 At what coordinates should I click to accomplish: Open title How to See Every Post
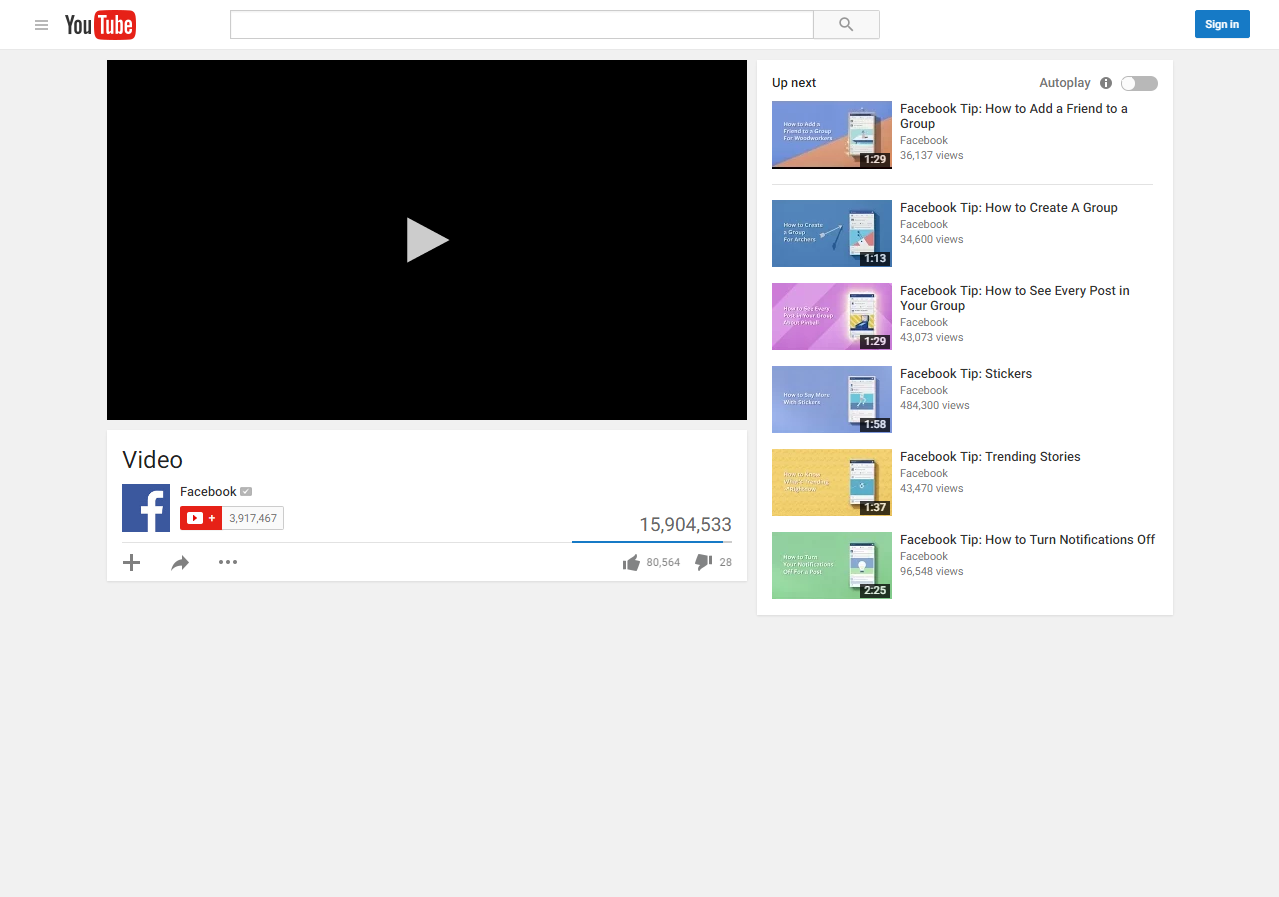1015,298
